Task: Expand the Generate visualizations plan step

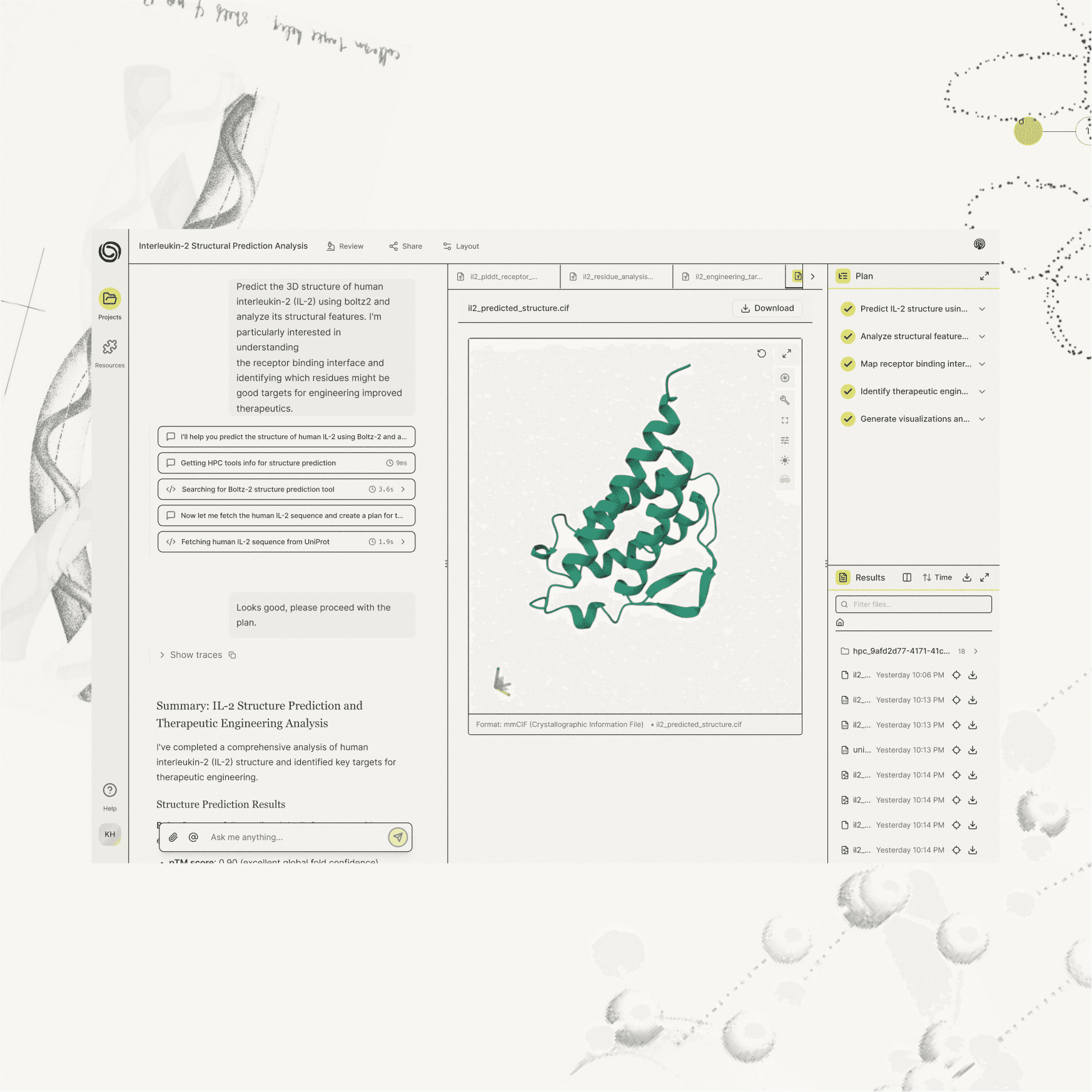Action: coord(982,419)
